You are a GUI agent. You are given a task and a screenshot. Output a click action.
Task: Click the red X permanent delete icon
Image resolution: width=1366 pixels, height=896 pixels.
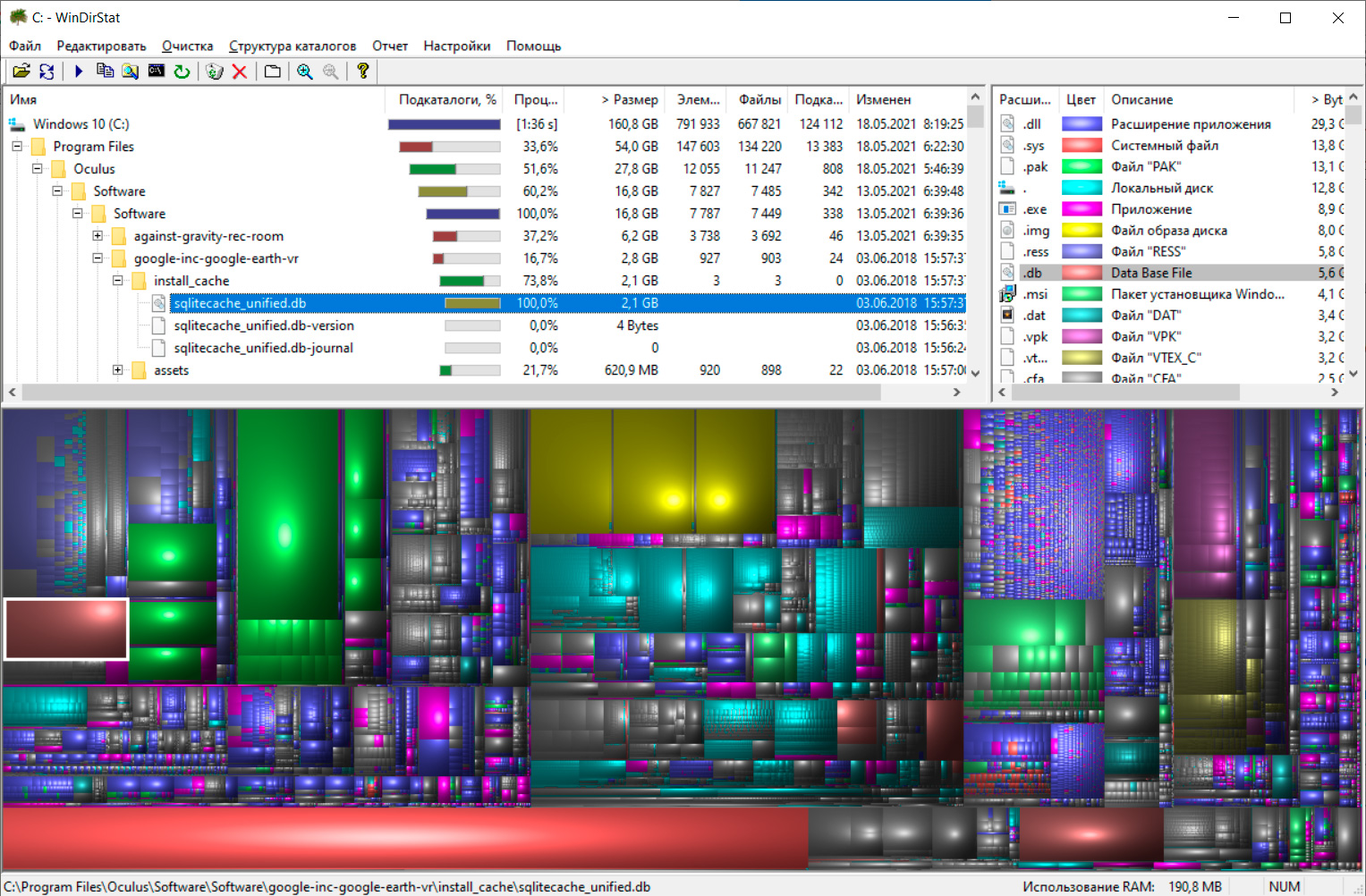click(x=239, y=72)
